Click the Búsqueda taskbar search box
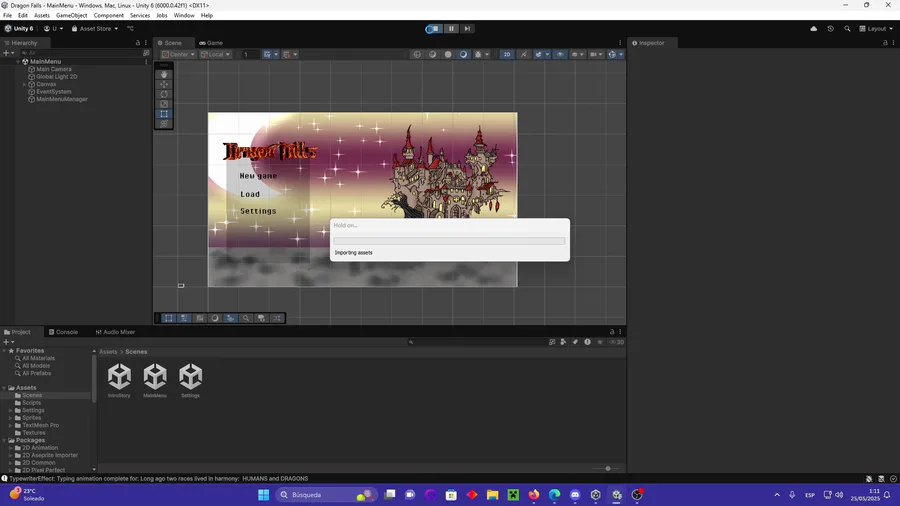The height and width of the screenshot is (506, 900). point(325,495)
